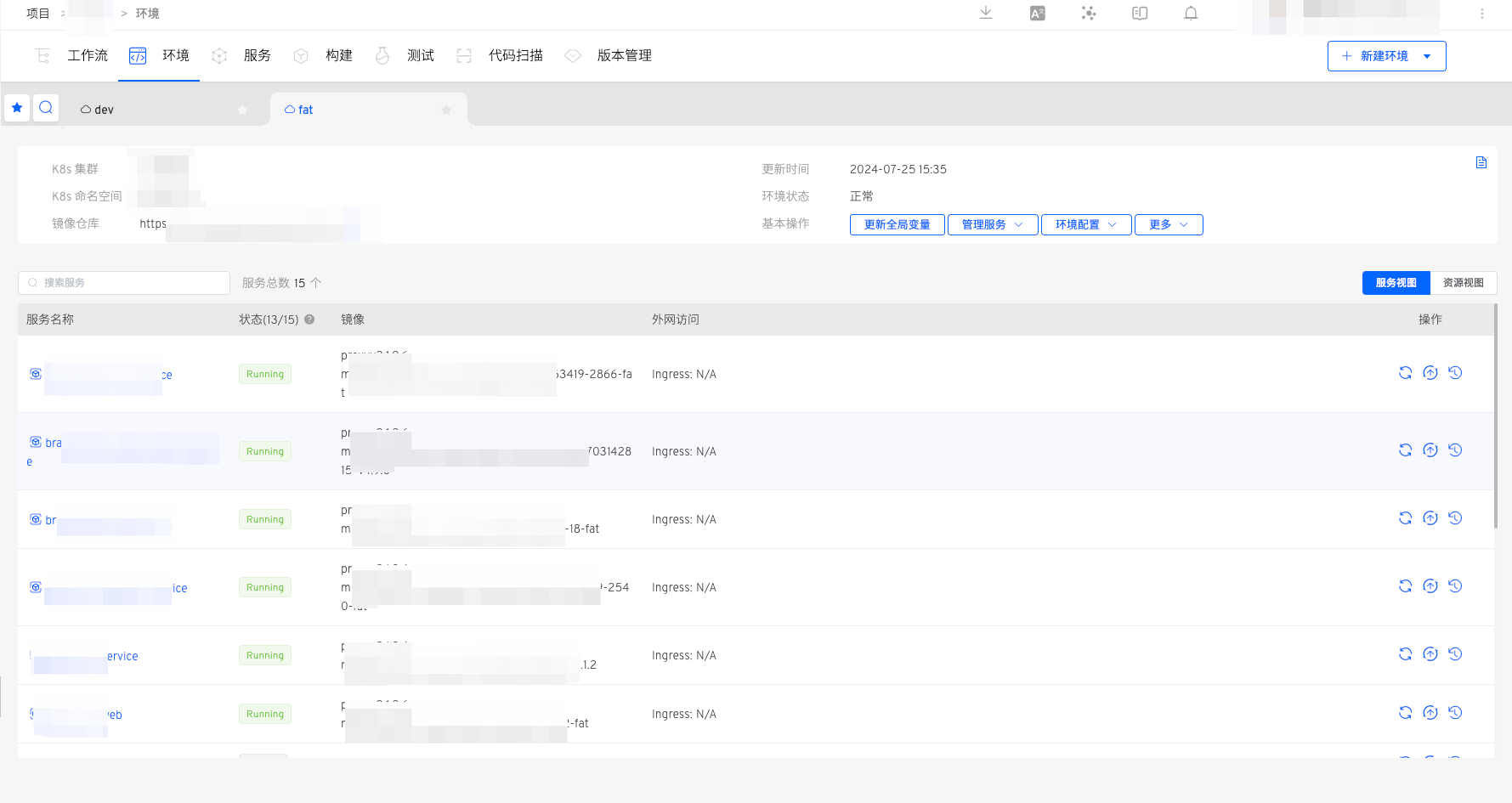Screen dimensions: 1512x803
Task: Focus the 搜索服务 search field
Action: coord(124,282)
